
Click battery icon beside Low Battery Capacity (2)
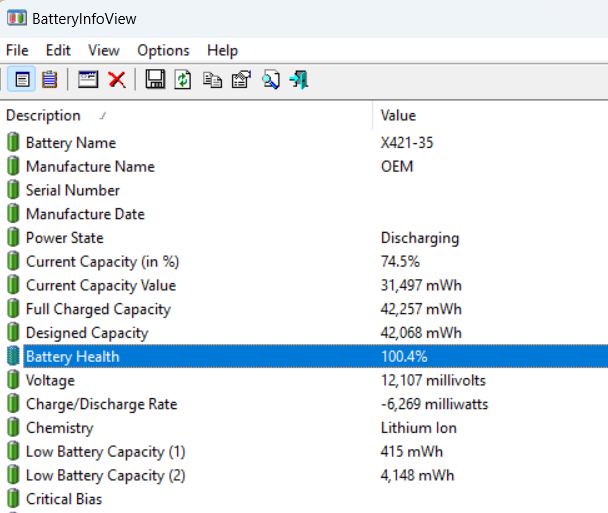coord(13,475)
